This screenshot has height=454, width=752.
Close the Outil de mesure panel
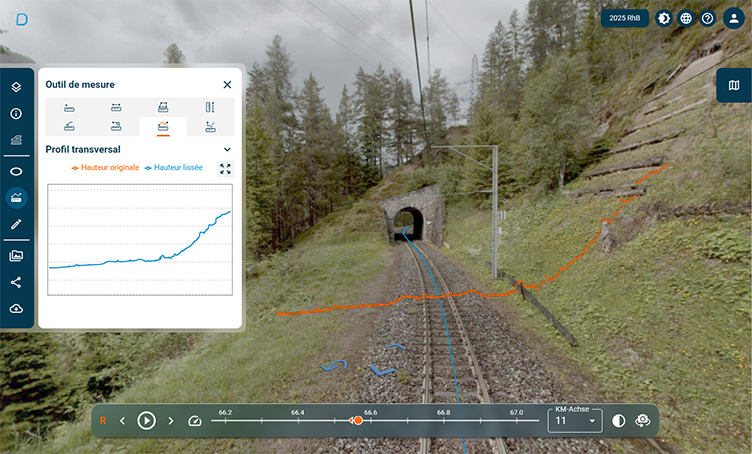point(227,85)
